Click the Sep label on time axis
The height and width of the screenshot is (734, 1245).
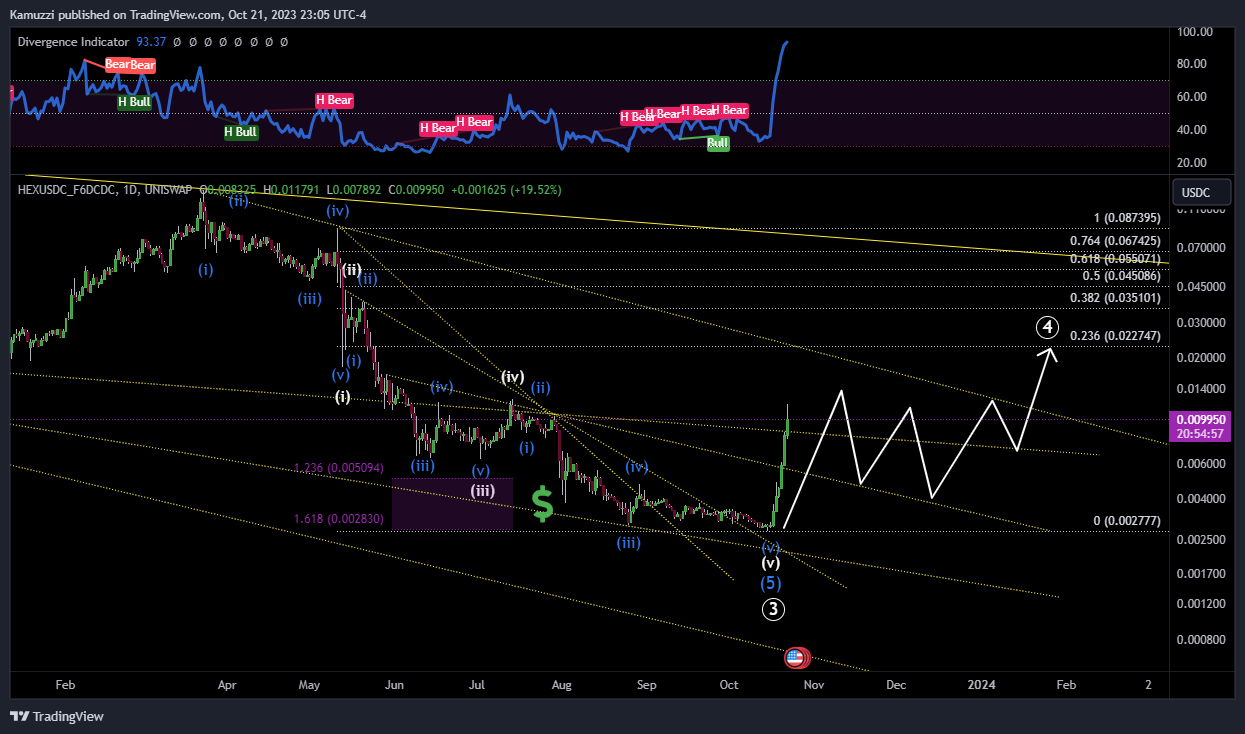(x=646, y=685)
